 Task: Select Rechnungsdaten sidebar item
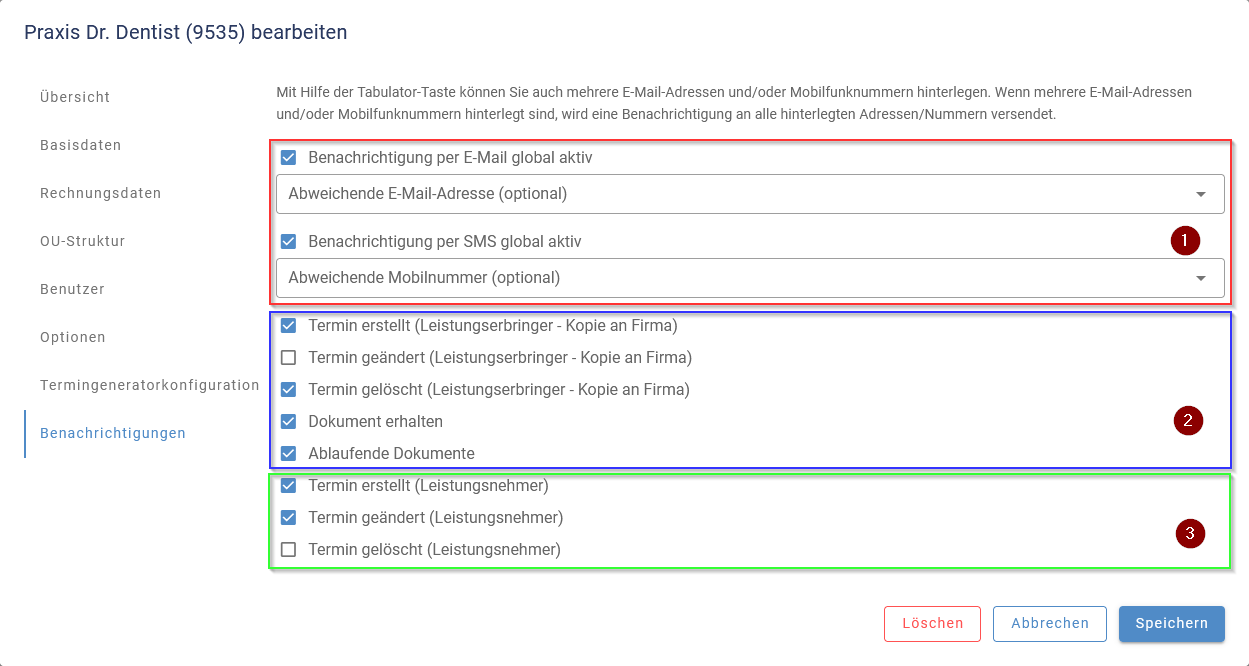coord(100,193)
